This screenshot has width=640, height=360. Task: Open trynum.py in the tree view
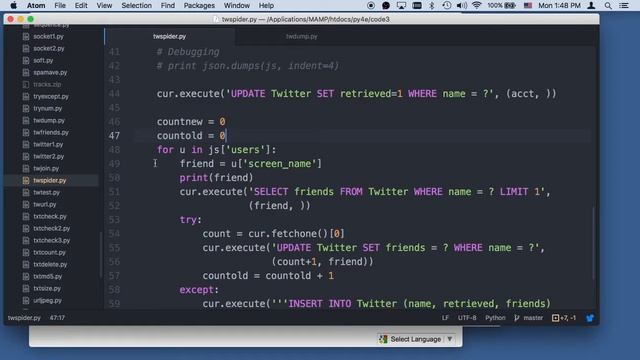[48, 108]
